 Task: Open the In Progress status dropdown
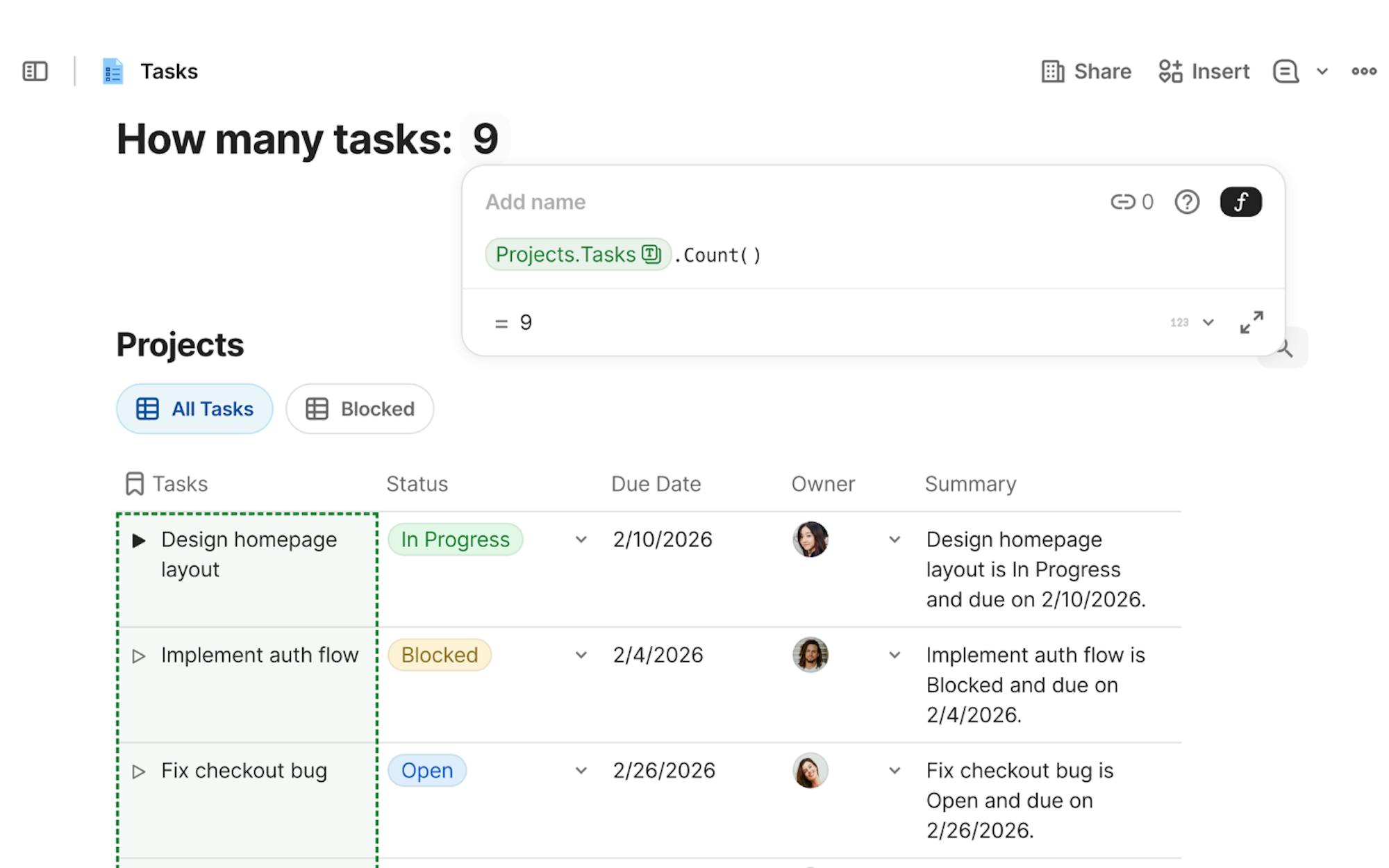581,540
